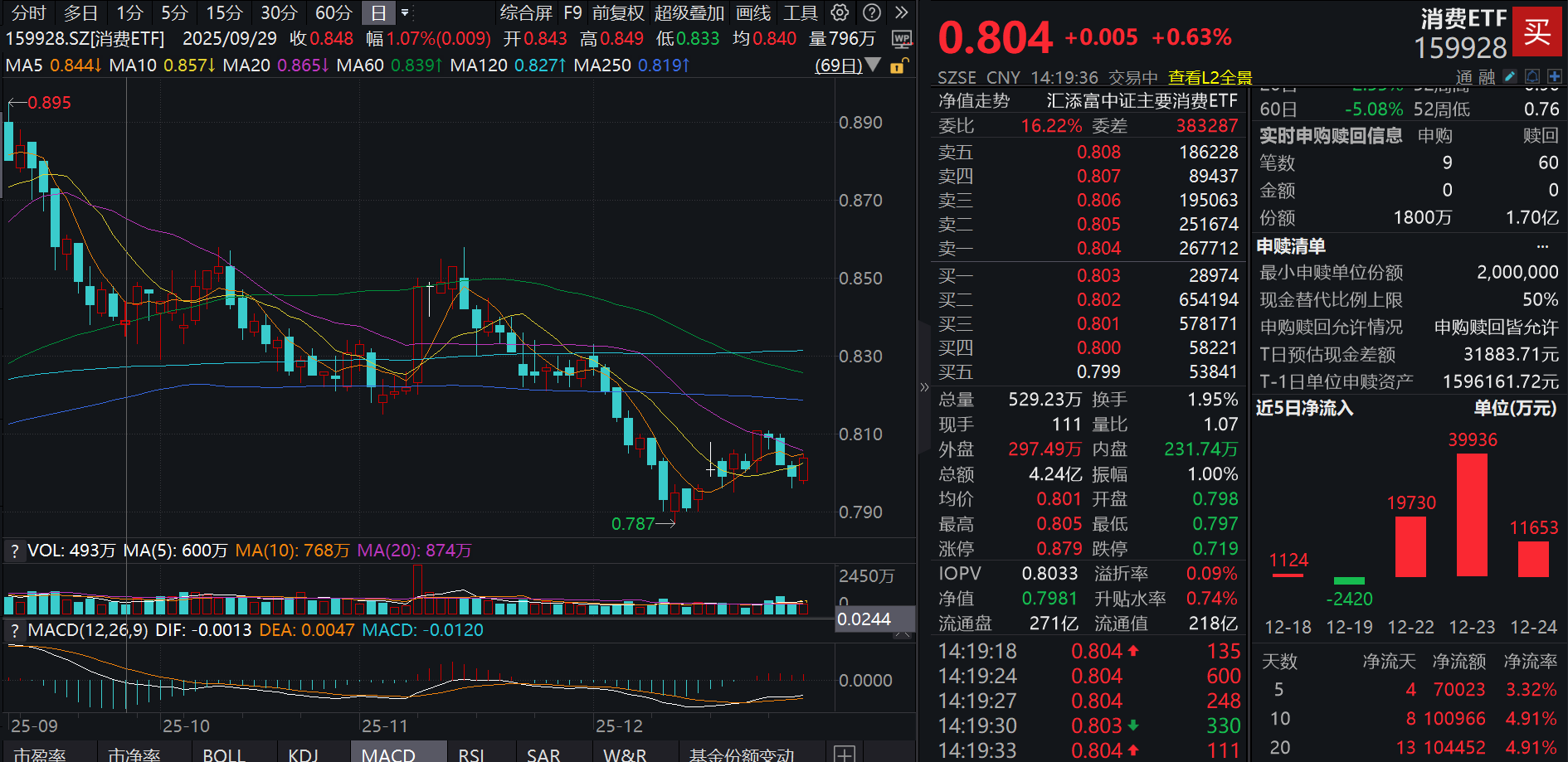The image size is (1568, 762).
Task: Enable 前复权 price adjustment mode
Action: click(616, 12)
